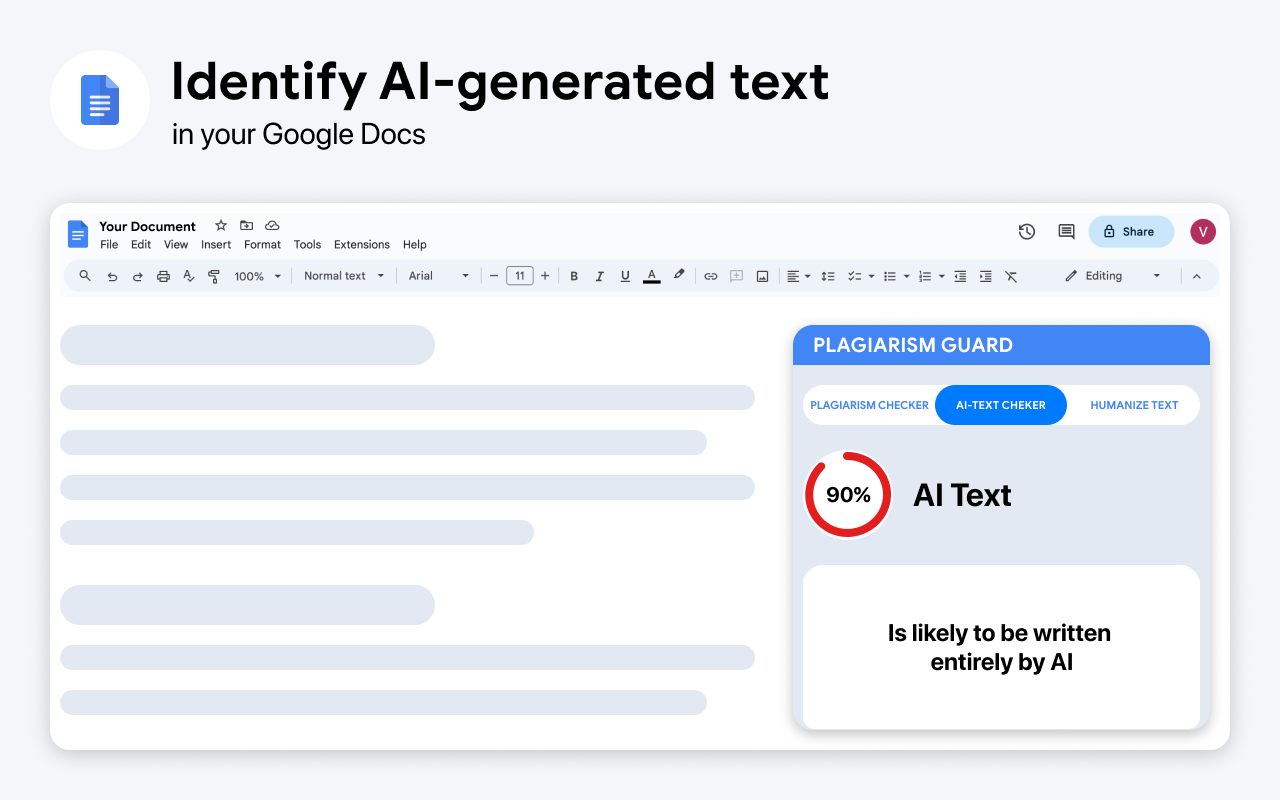Open the Insert menu
Viewport: 1280px width, 800px height.
pos(216,245)
